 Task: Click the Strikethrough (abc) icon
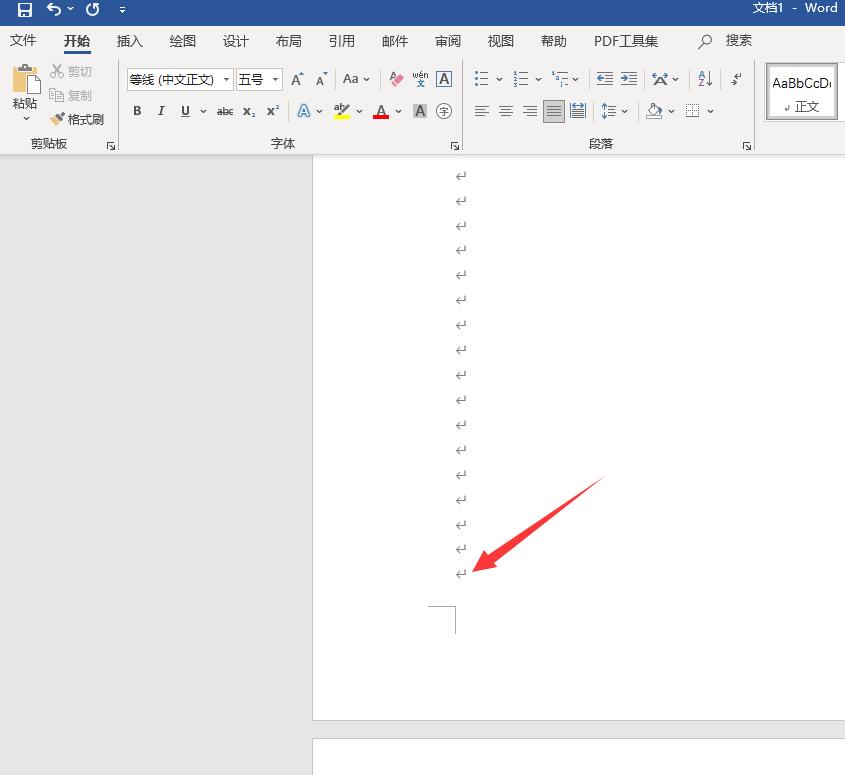coord(225,111)
